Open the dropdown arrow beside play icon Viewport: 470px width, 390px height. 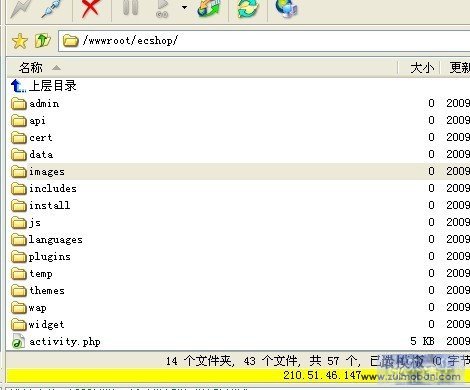[184, 7]
